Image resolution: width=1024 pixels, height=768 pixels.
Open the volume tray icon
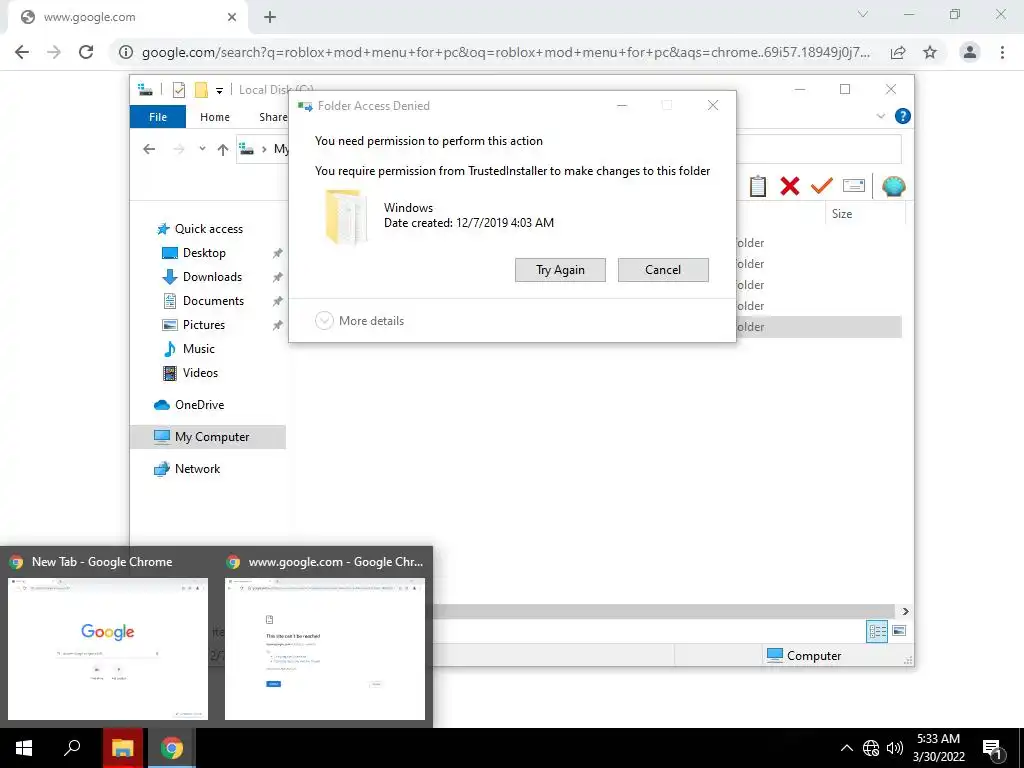[895, 748]
